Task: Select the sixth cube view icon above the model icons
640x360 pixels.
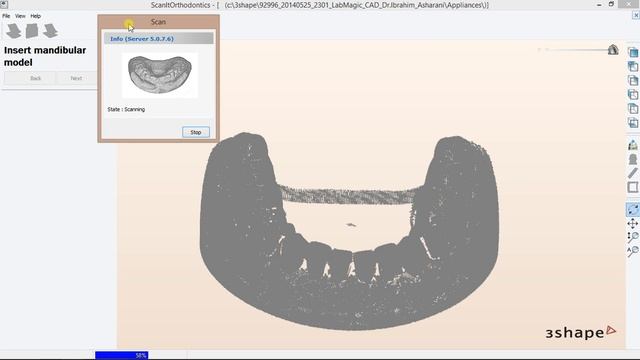Action: pos(633,122)
